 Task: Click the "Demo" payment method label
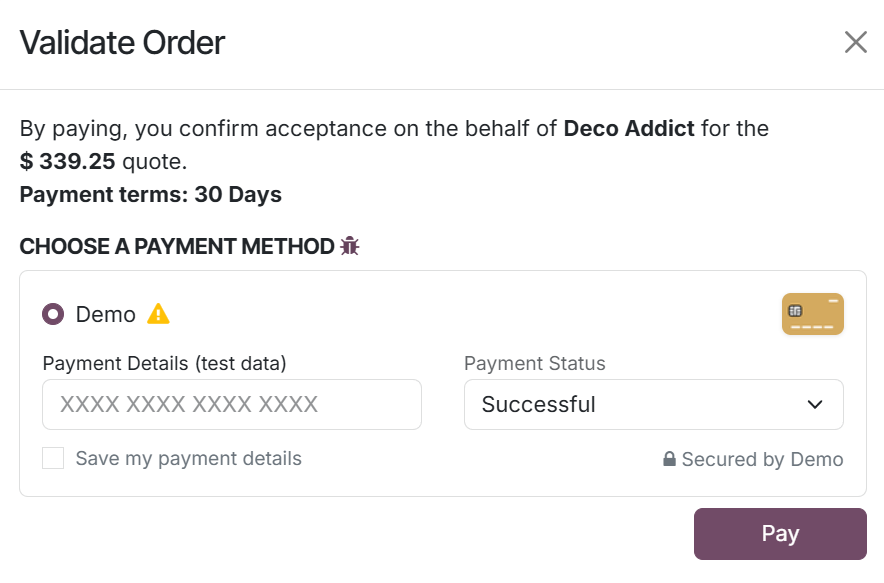[106, 314]
